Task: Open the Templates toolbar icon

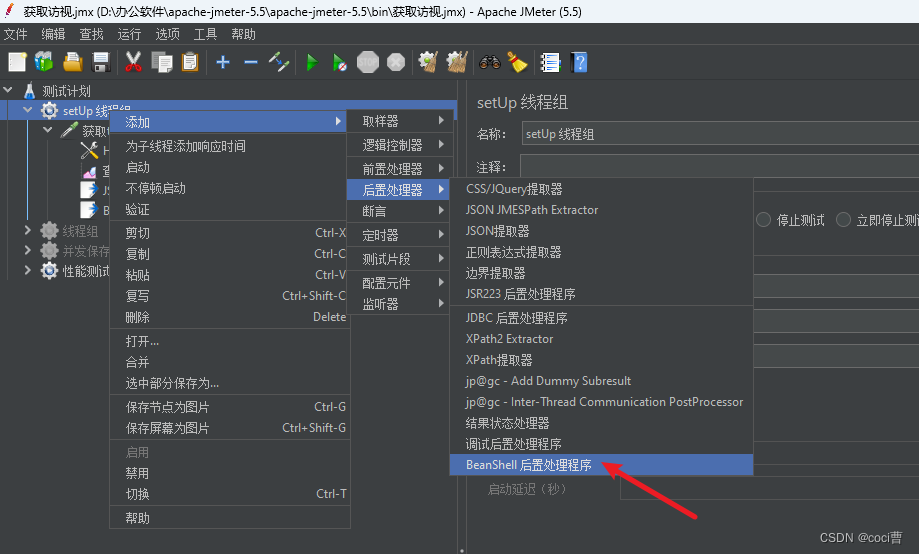Action: point(44,62)
